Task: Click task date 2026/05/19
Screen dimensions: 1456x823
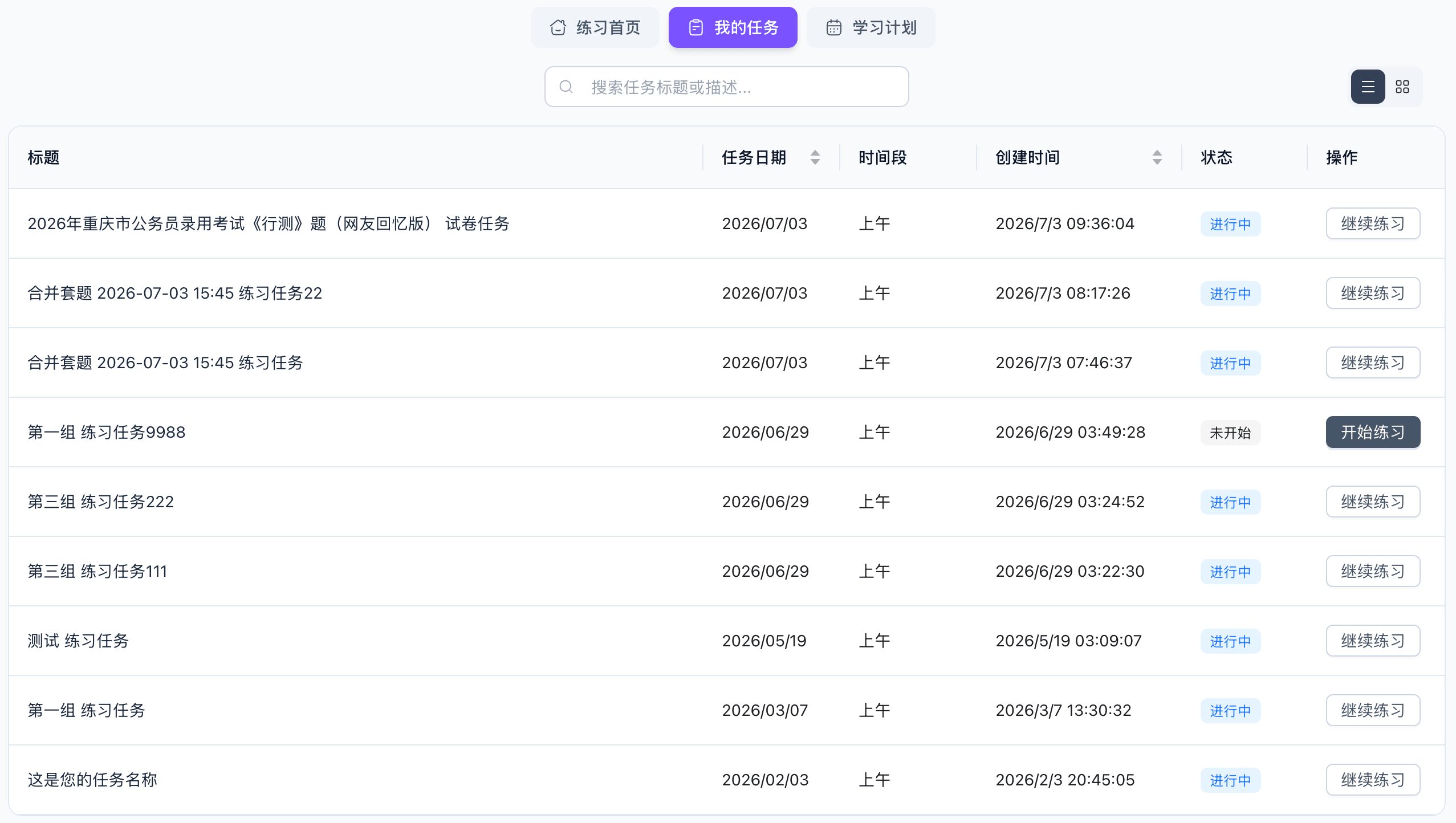Action: click(x=764, y=641)
